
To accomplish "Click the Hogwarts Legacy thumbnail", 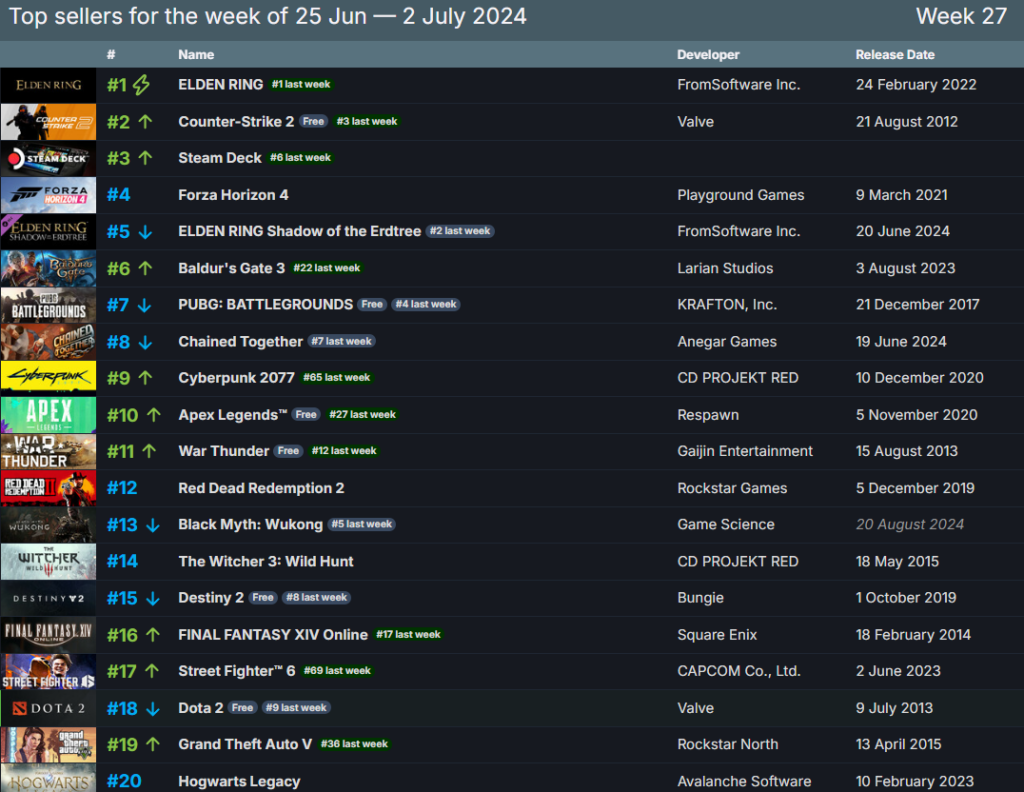I will [48, 779].
